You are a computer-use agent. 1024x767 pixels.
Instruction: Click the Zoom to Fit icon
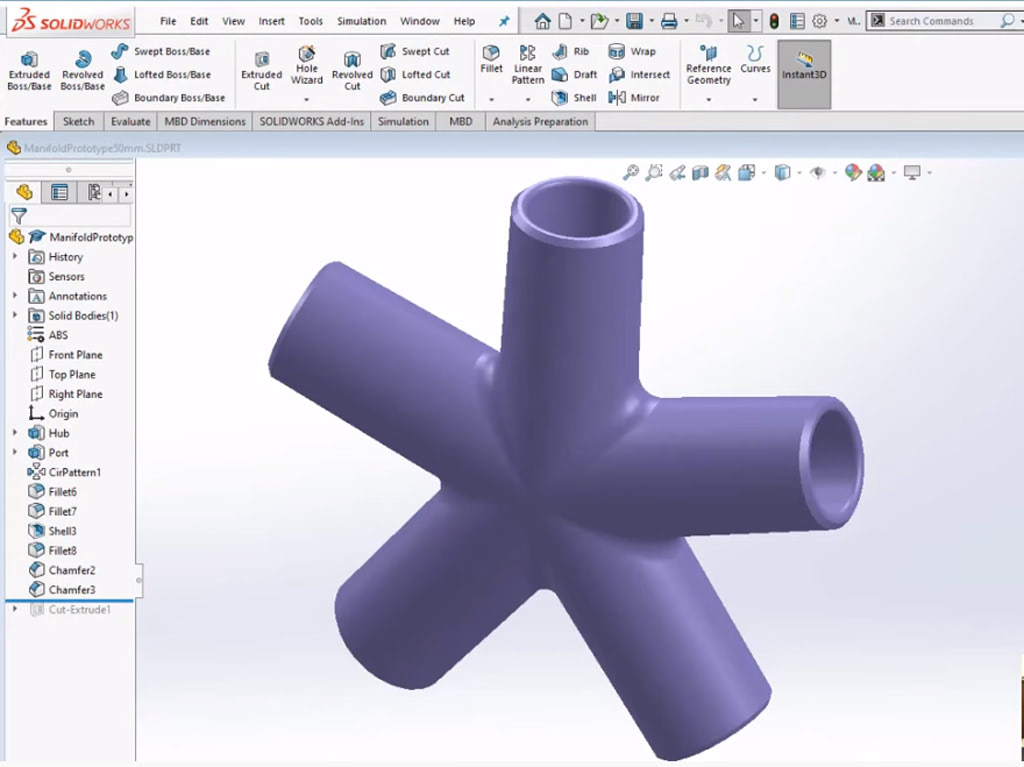[x=631, y=173]
